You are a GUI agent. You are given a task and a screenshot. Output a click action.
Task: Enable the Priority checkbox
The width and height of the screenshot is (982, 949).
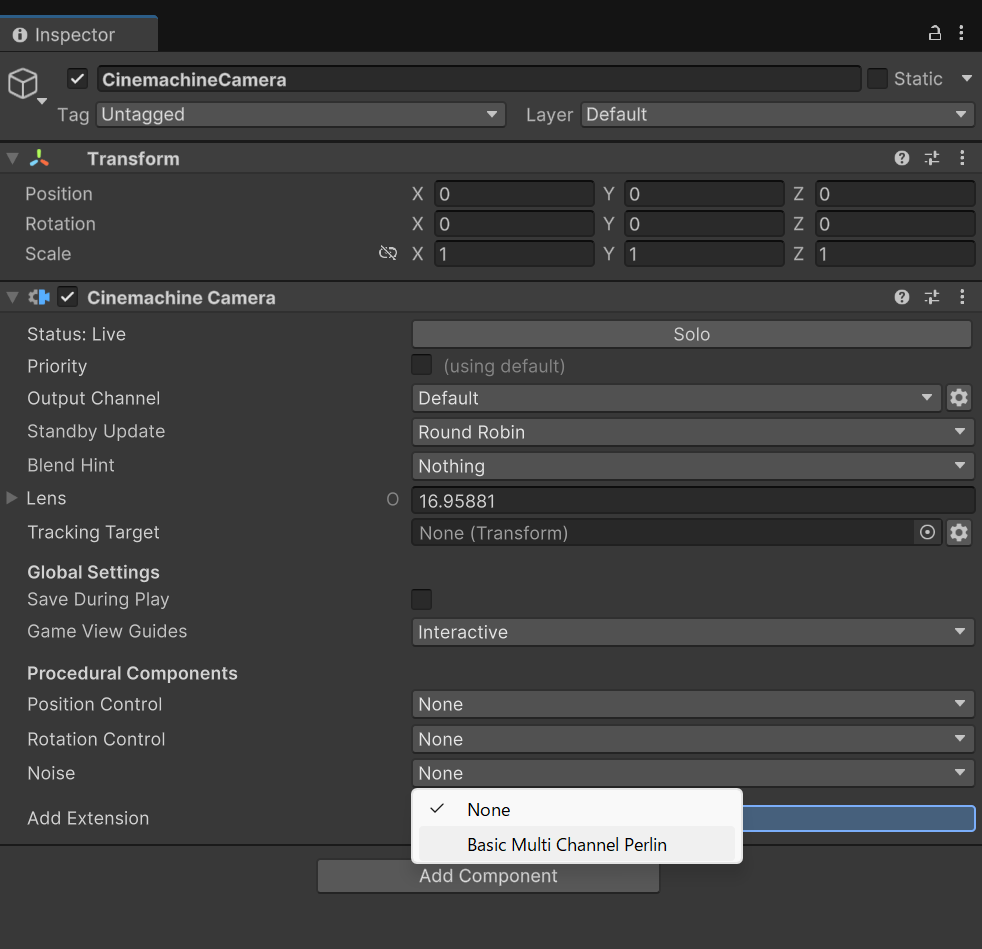421,365
